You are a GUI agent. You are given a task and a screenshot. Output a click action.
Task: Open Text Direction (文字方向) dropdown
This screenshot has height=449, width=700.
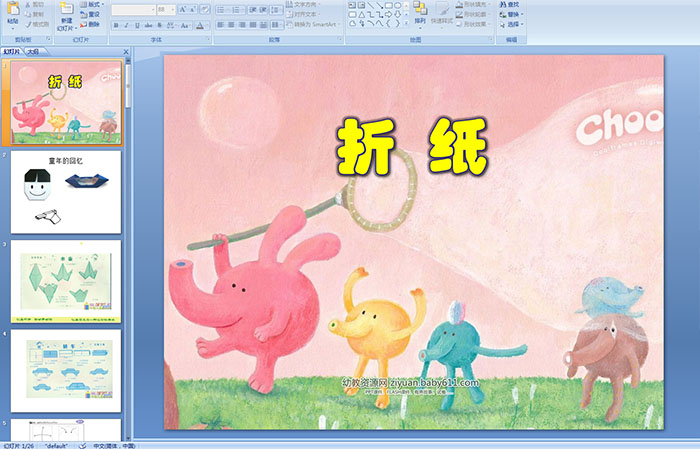point(303,4)
